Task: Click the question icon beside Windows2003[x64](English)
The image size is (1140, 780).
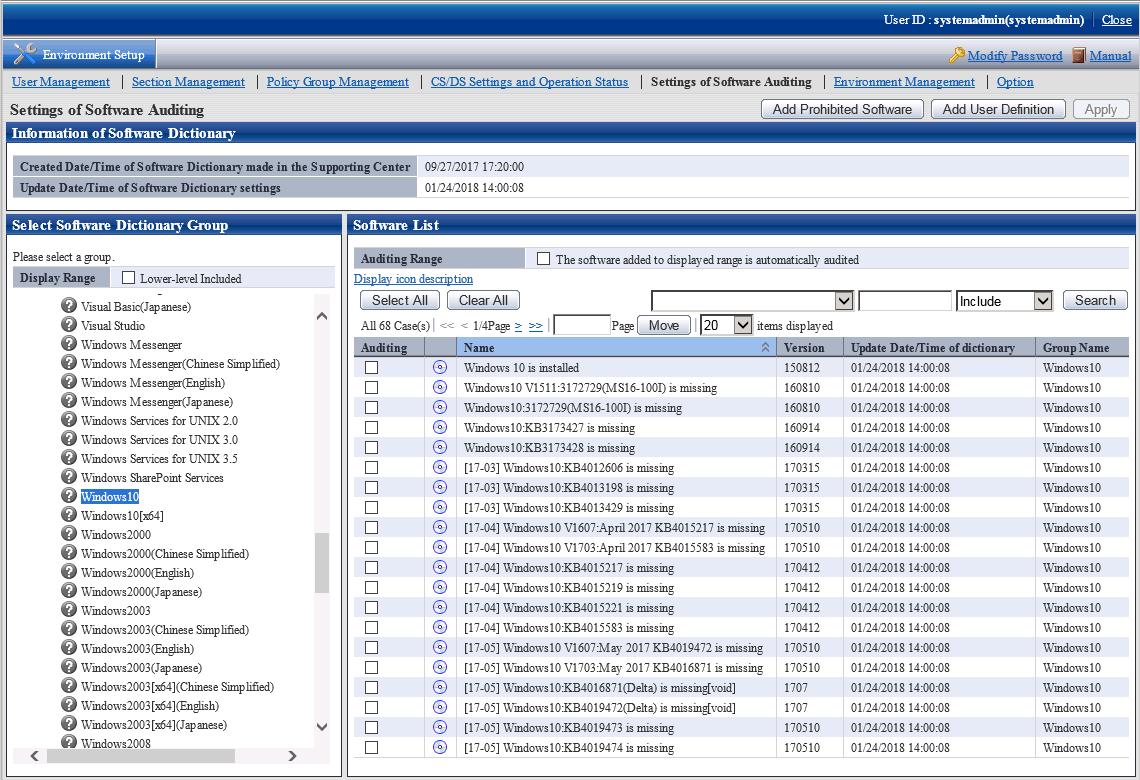Action: pos(69,704)
